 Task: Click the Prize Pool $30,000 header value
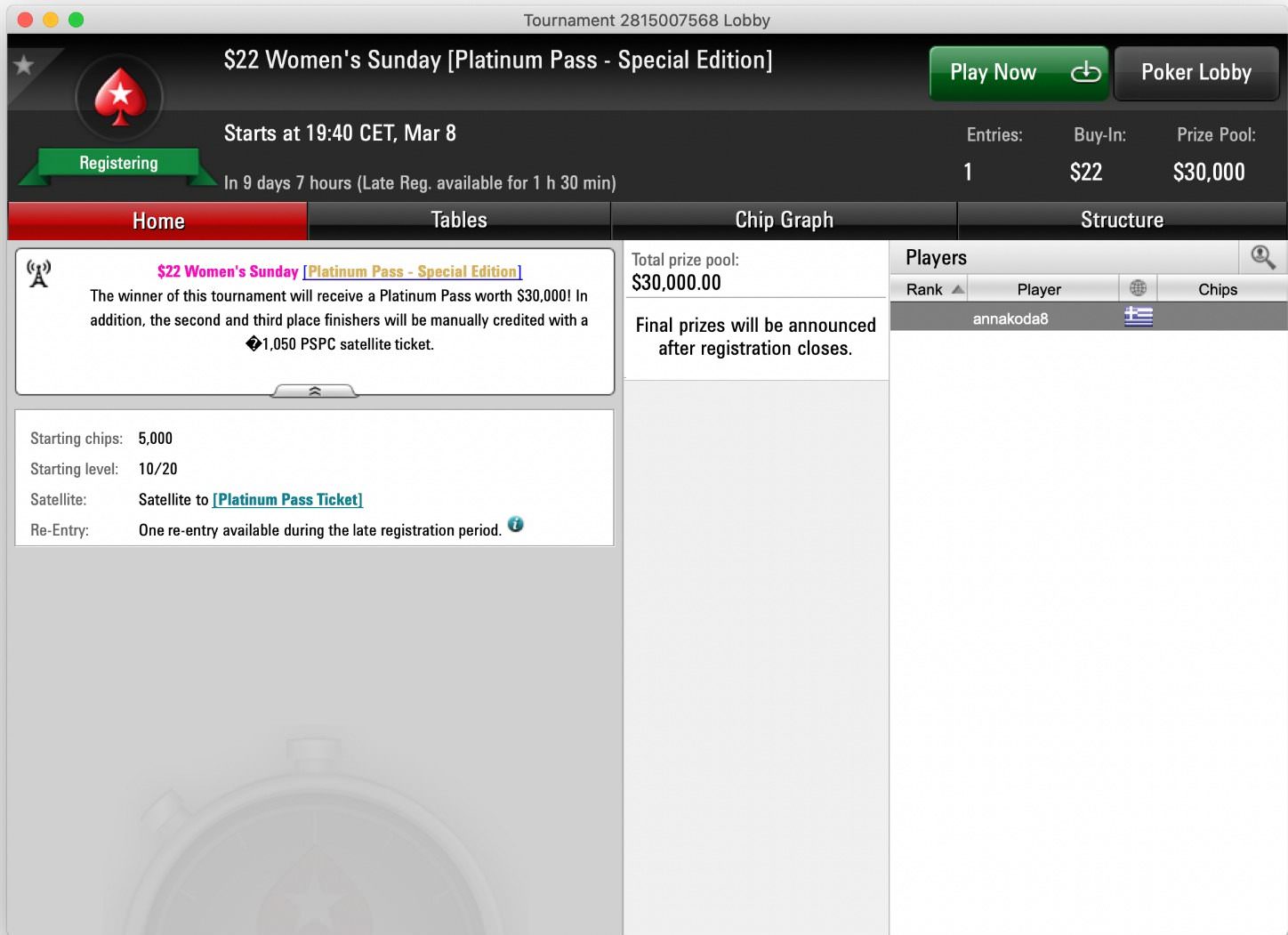pyautogui.click(x=1209, y=172)
